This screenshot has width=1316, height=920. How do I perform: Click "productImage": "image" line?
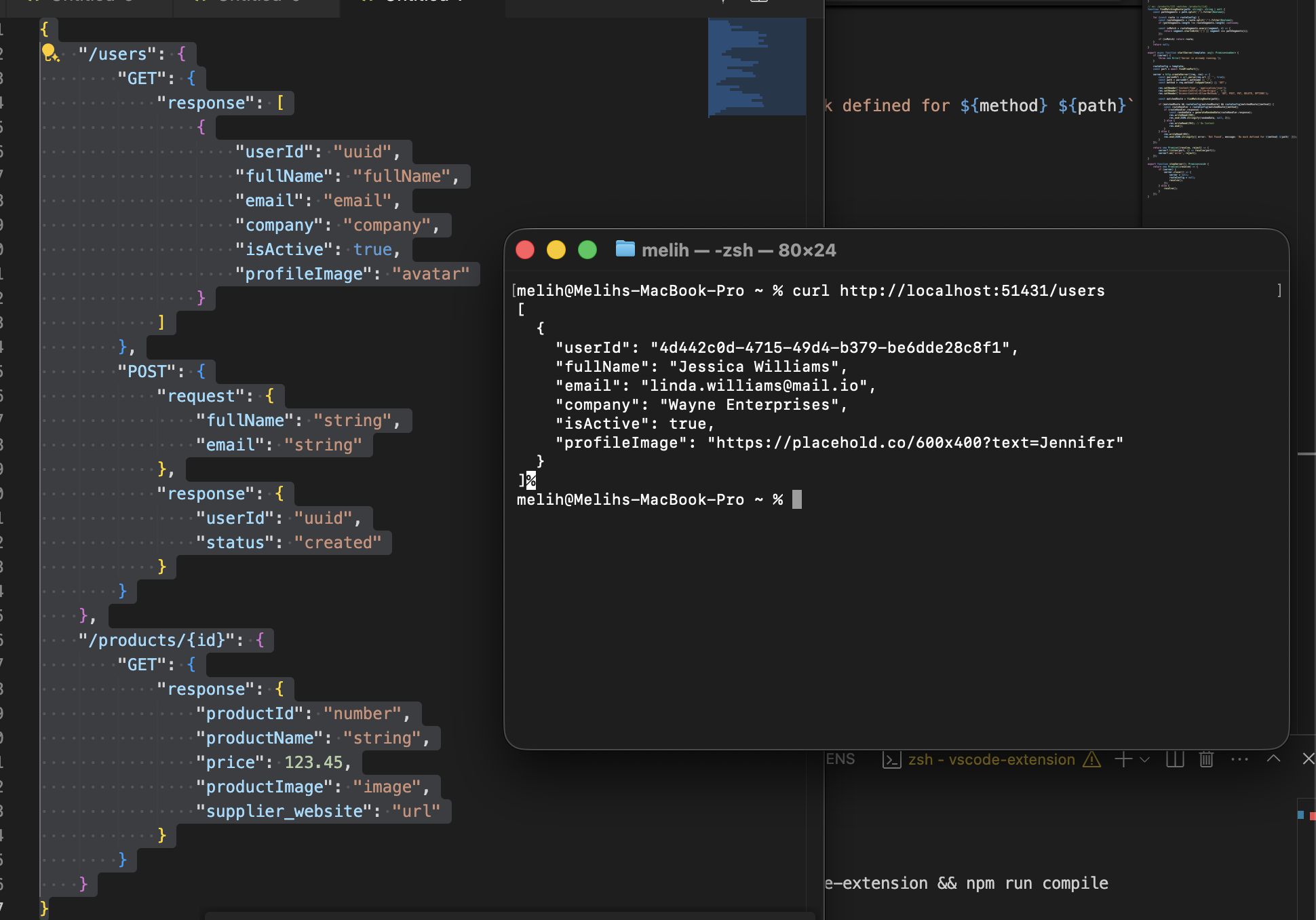313,786
